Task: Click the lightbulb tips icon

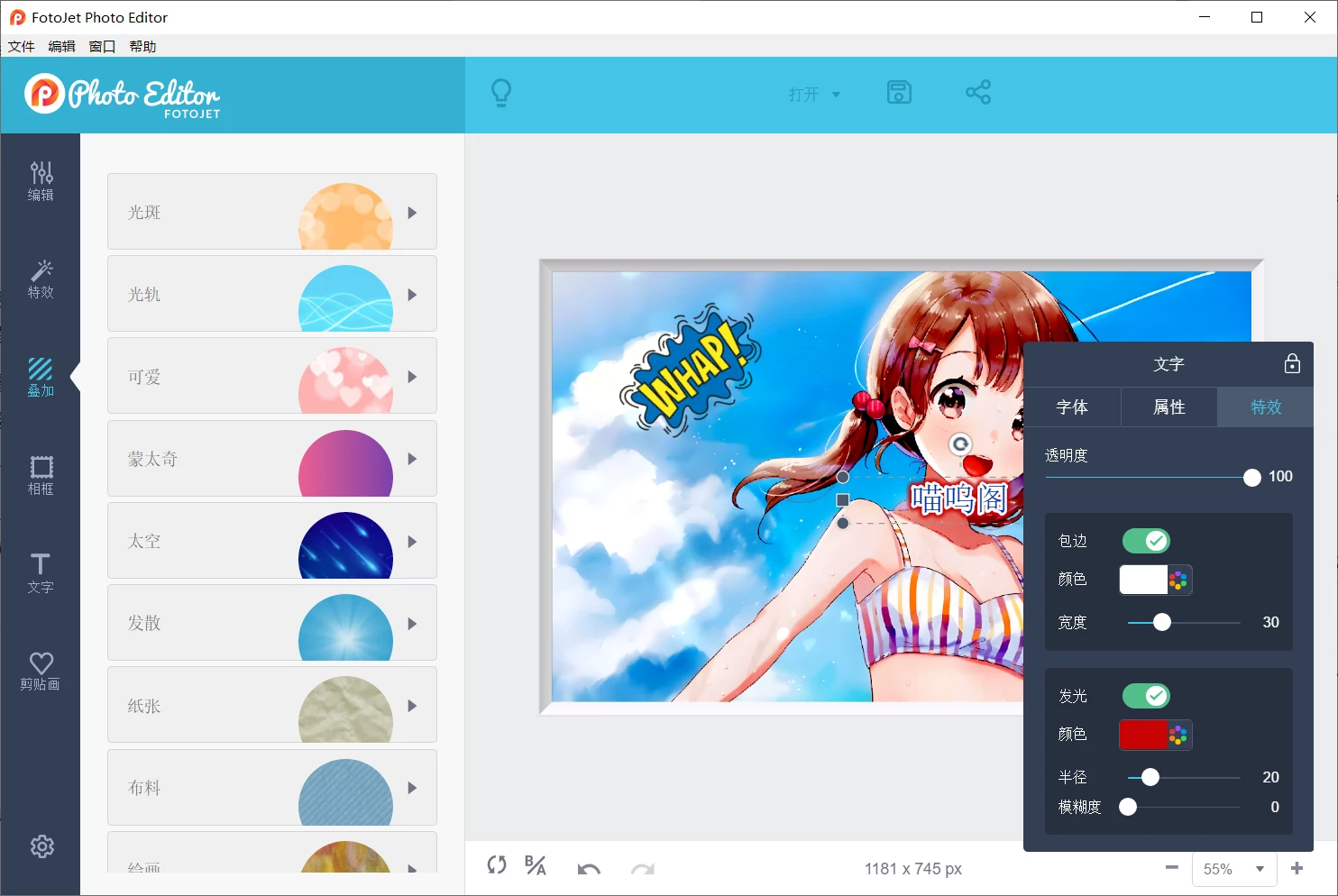Action: (501, 93)
